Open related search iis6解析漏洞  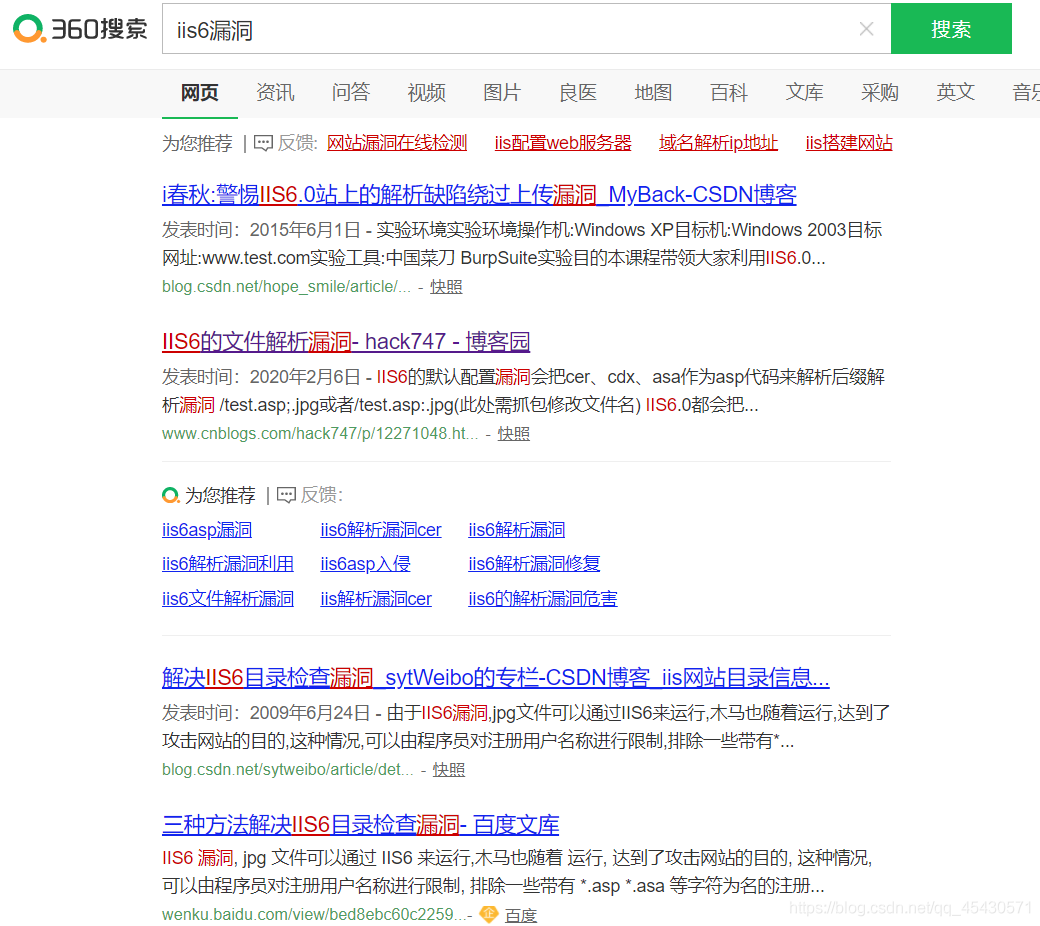point(517,529)
